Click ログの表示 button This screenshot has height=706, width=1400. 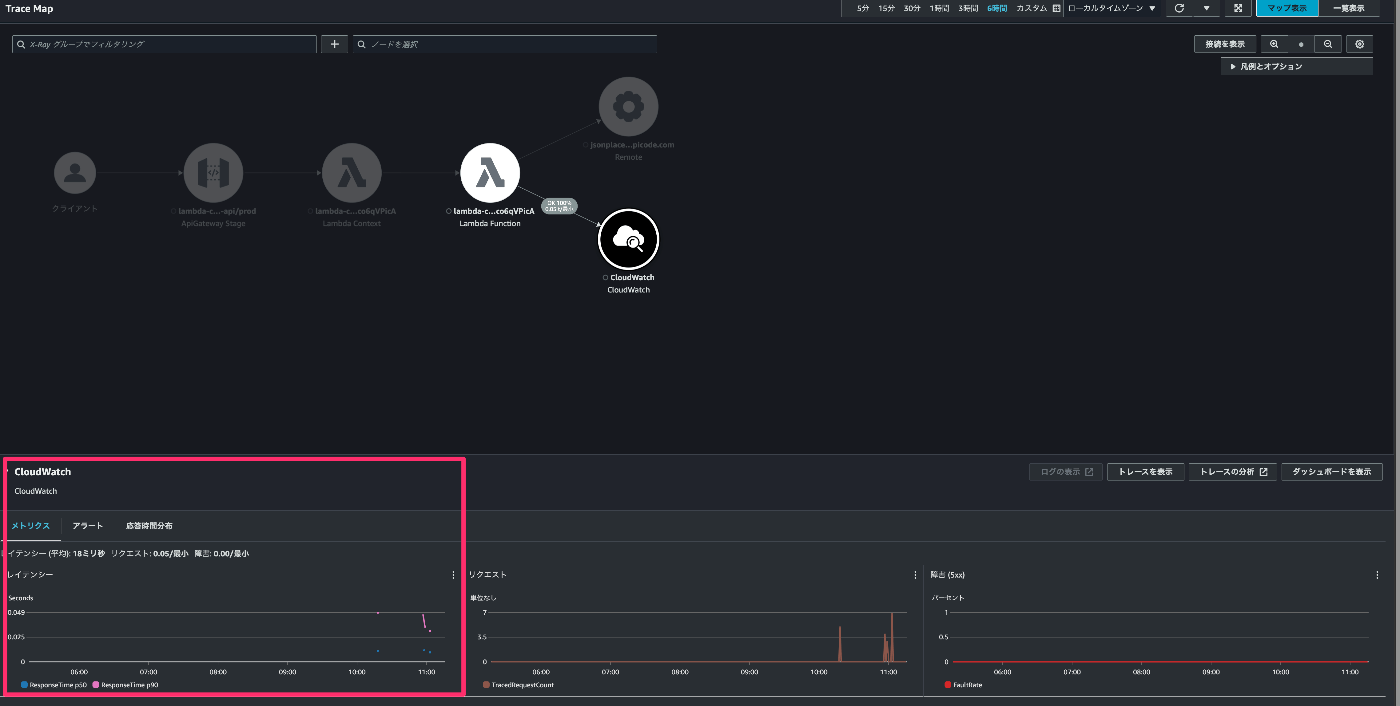click(x=1067, y=472)
